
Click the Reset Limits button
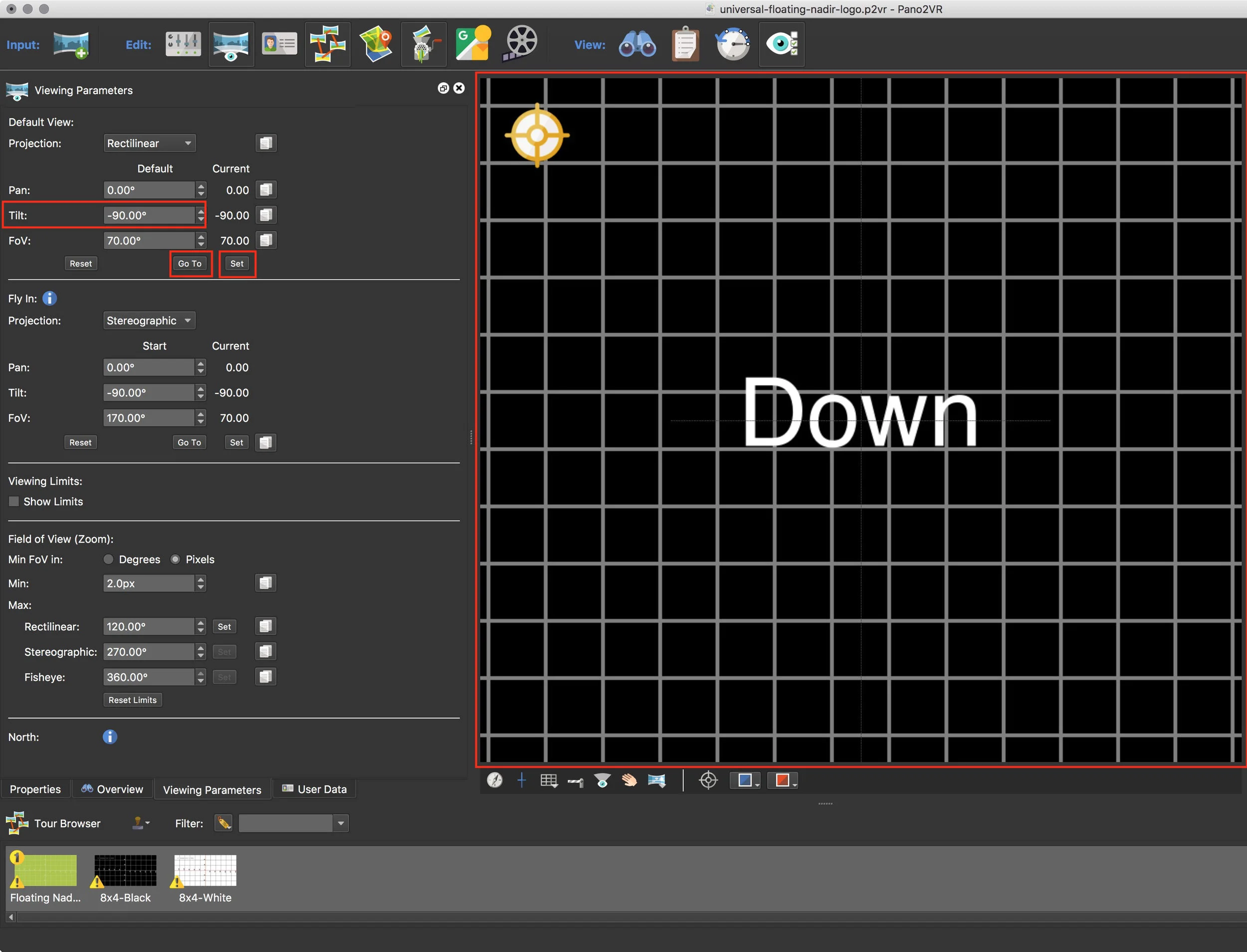point(133,700)
